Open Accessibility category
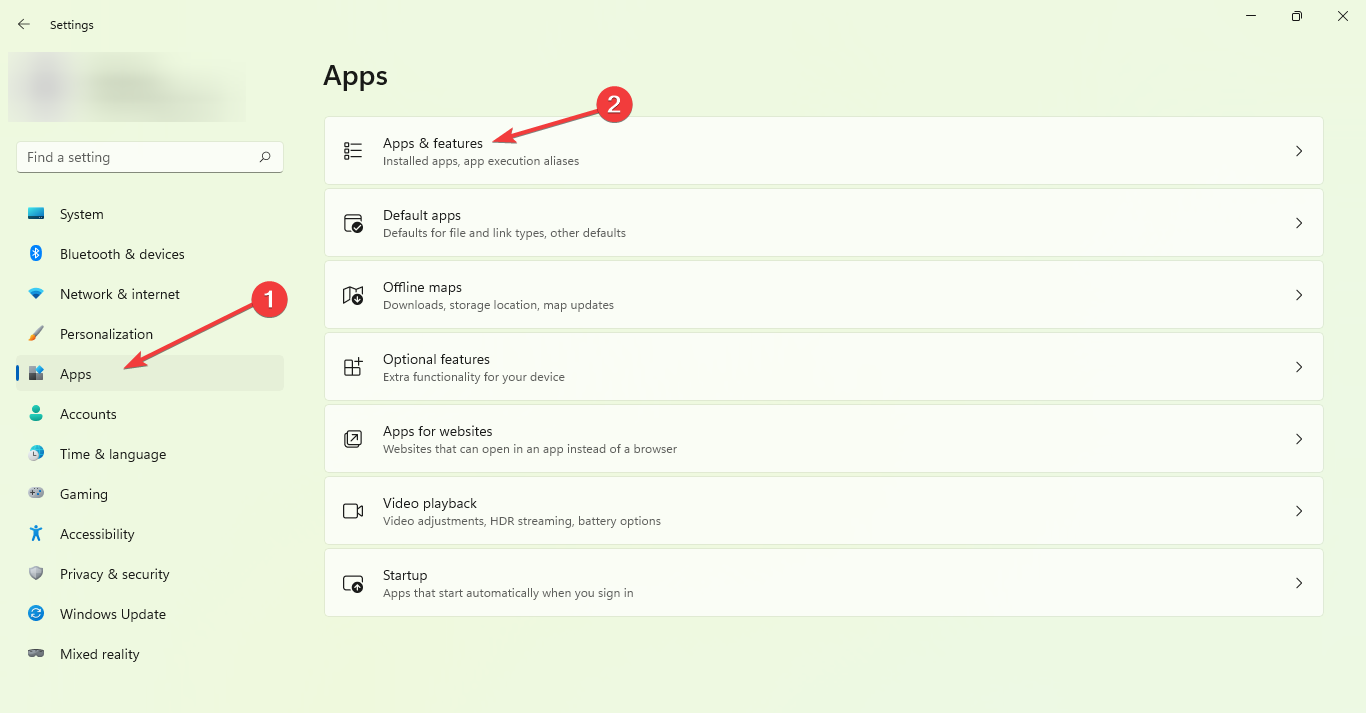Image resolution: width=1366 pixels, height=713 pixels. coord(150,534)
